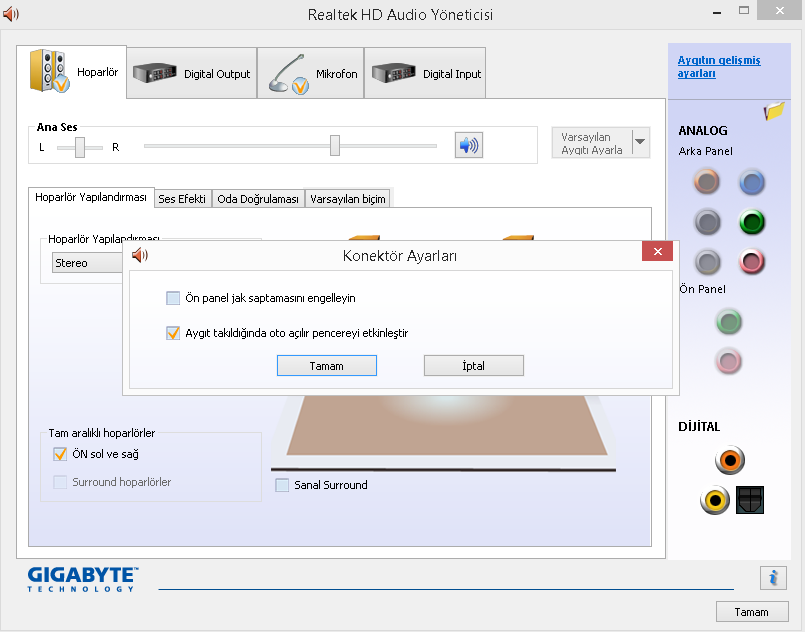Click the L/R balance slider handle
Image resolution: width=805 pixels, height=632 pixels.
[80, 147]
